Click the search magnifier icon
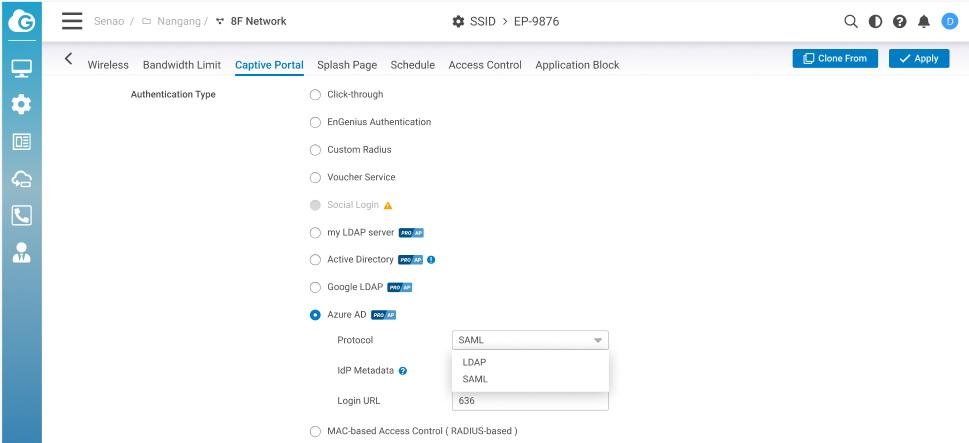This screenshot has height=443, width=969. tap(851, 22)
